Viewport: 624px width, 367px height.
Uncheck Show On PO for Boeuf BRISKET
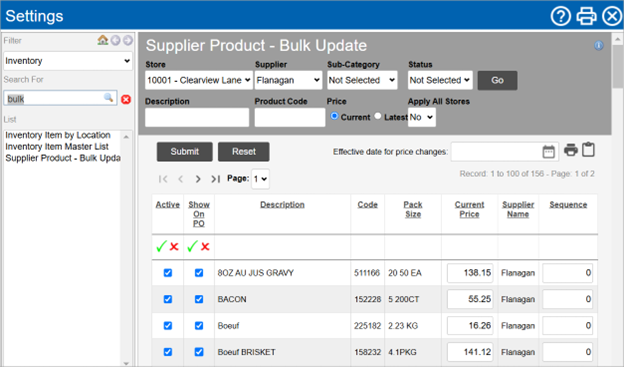tap(199, 352)
